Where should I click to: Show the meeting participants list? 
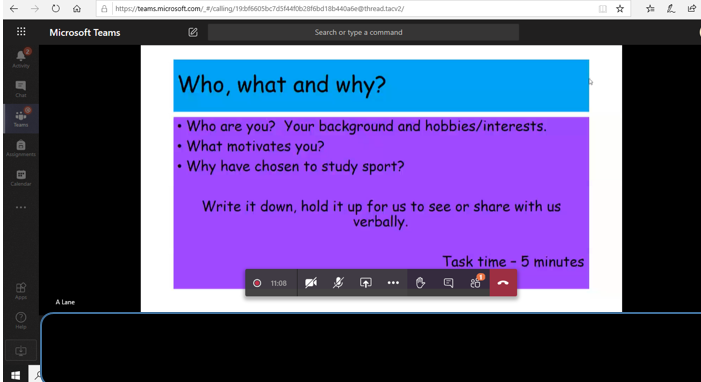(x=475, y=283)
